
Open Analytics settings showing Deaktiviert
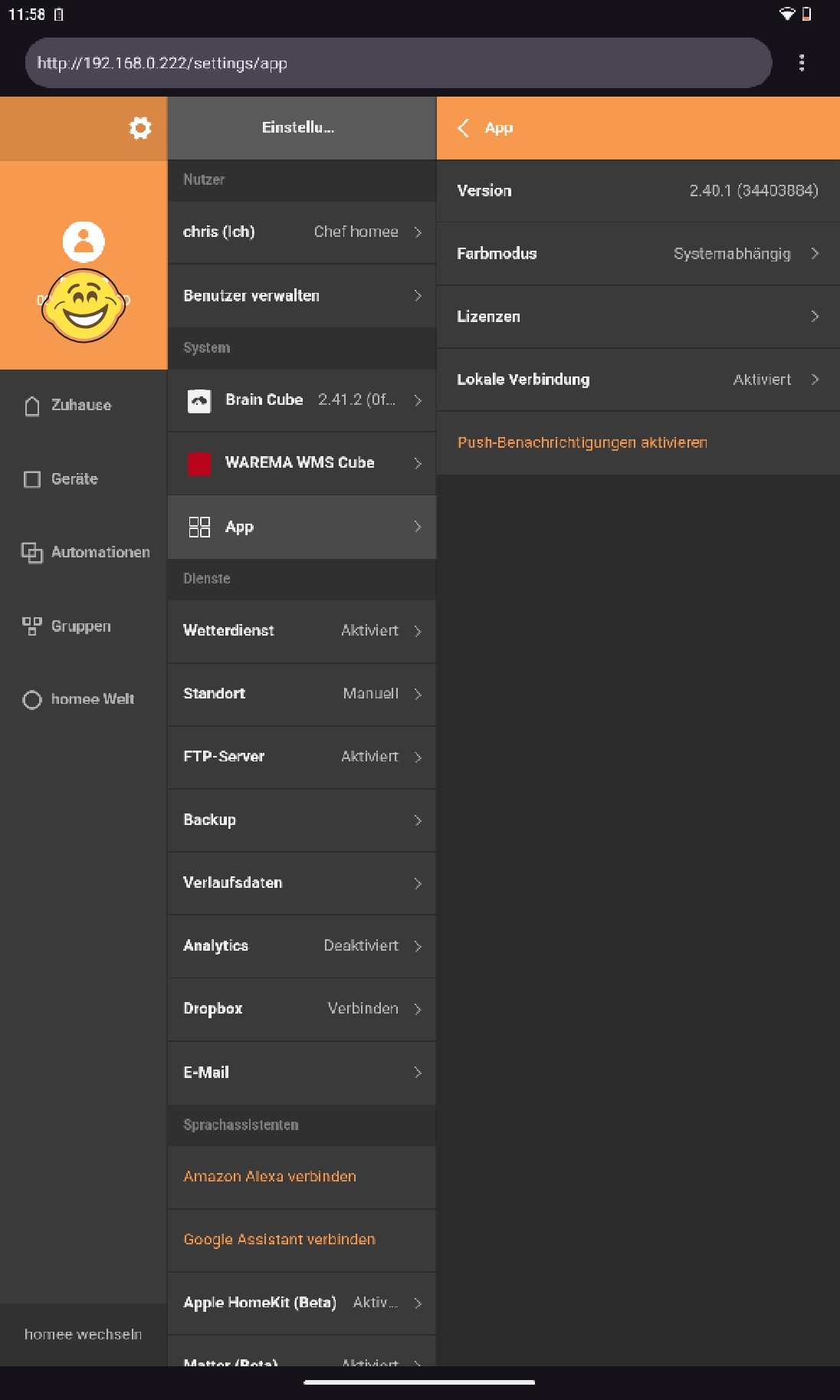coord(302,946)
